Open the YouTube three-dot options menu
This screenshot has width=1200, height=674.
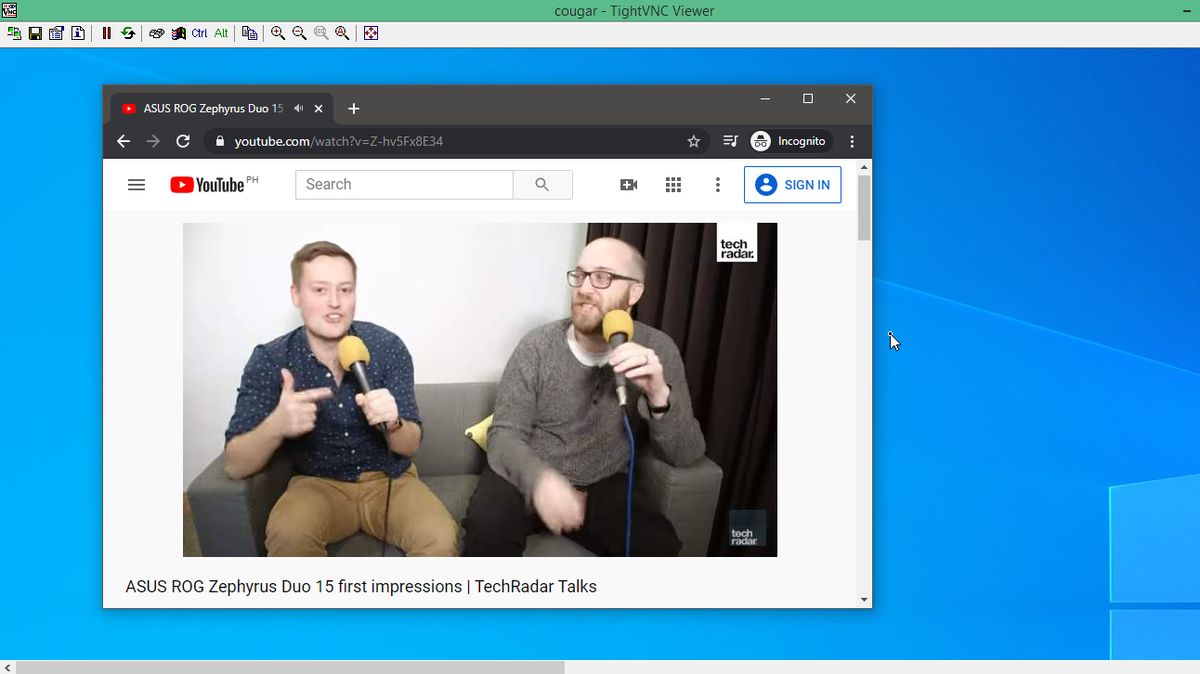click(718, 184)
